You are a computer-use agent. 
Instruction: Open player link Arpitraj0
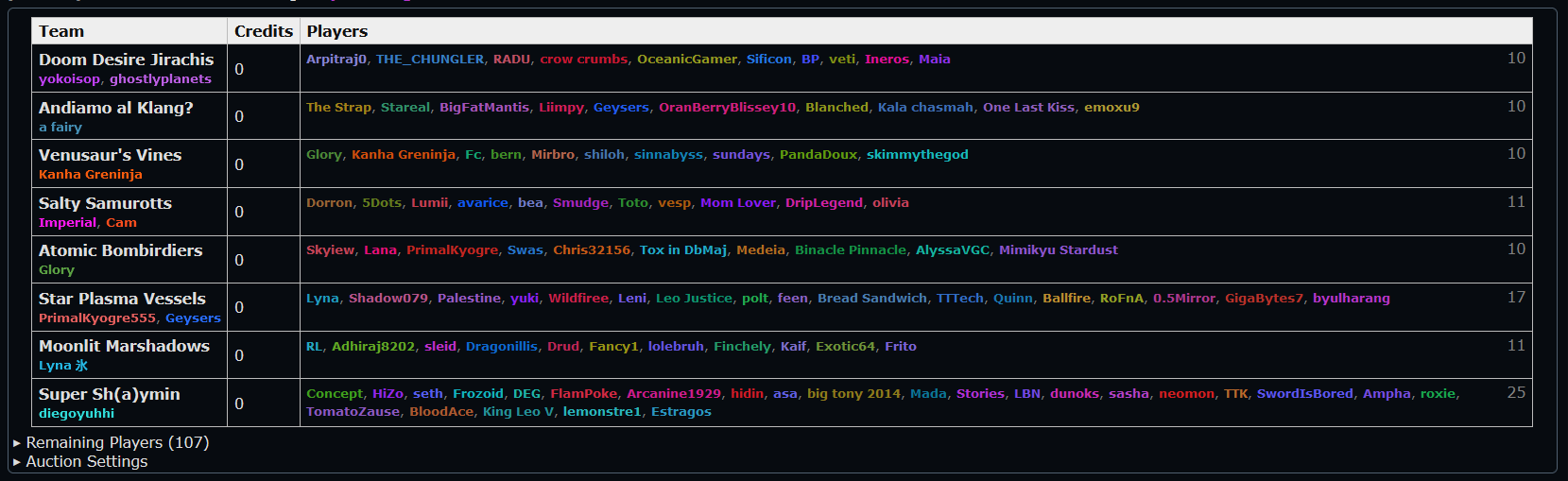[336, 59]
